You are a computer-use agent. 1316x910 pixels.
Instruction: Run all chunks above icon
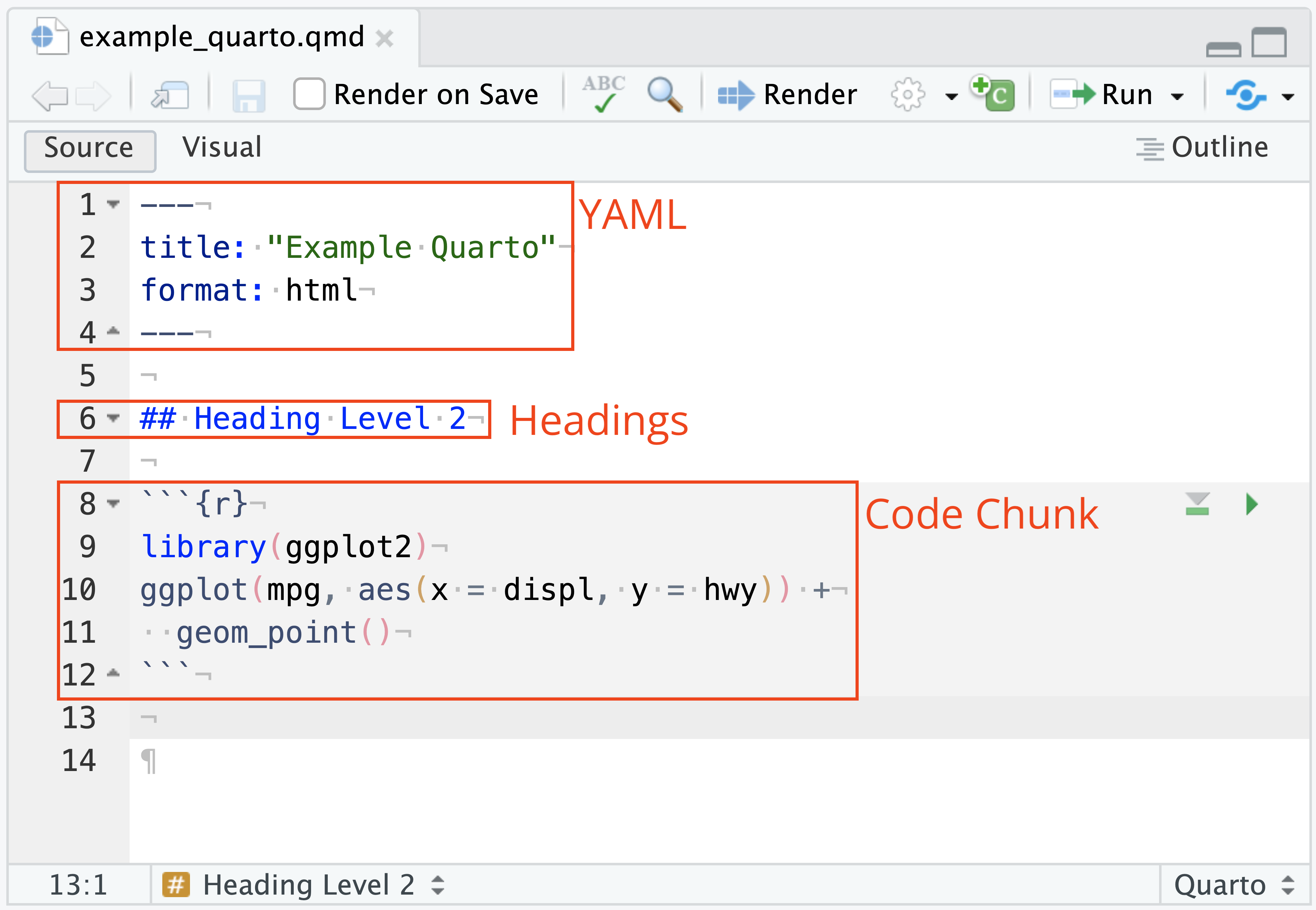1197,504
